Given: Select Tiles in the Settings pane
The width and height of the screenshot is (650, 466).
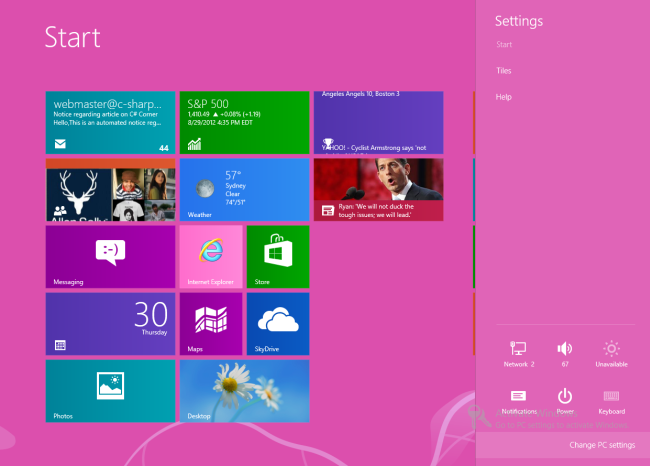Looking at the screenshot, I should coord(504,70).
